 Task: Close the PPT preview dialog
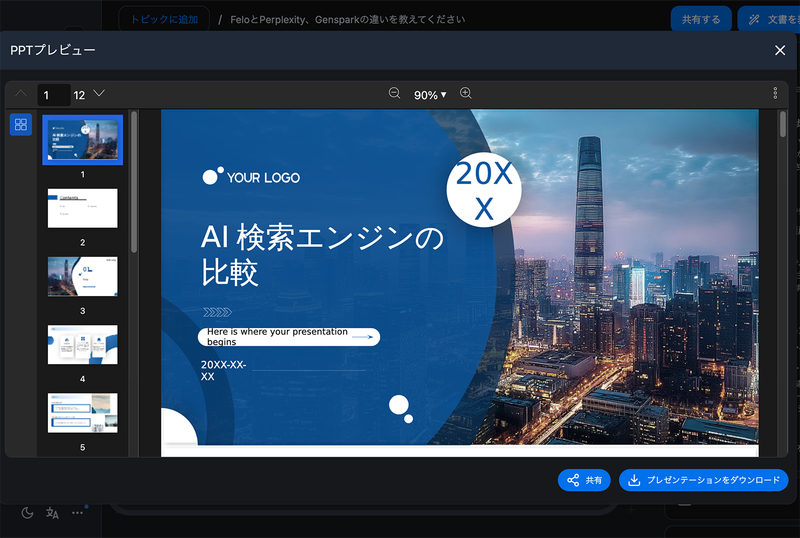click(x=780, y=50)
